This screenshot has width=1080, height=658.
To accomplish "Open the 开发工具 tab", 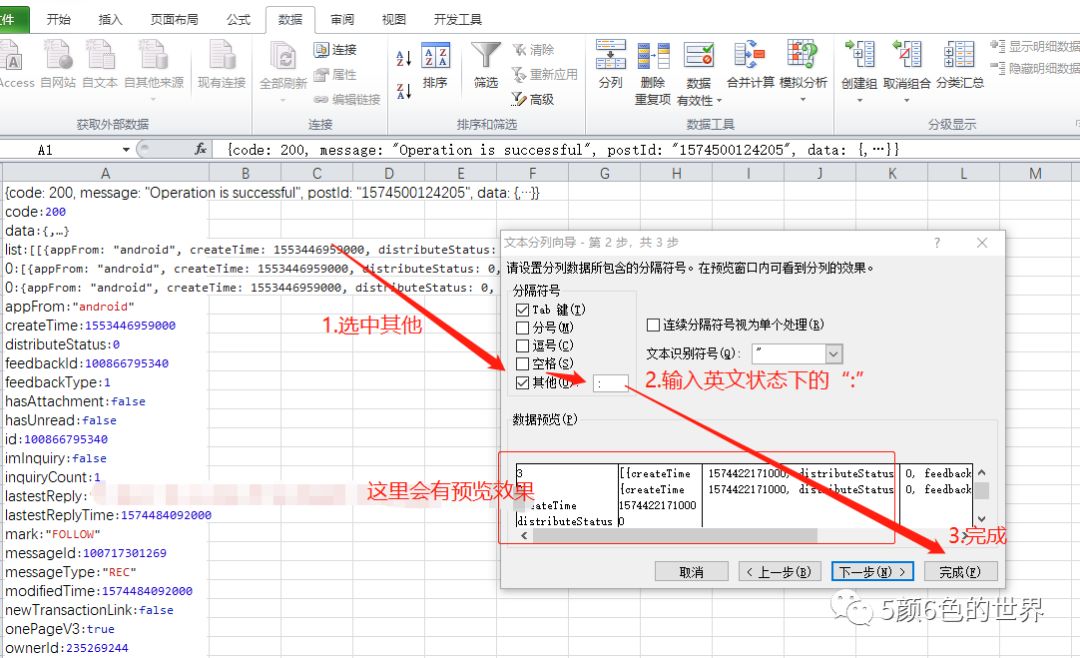I will tap(458, 19).
